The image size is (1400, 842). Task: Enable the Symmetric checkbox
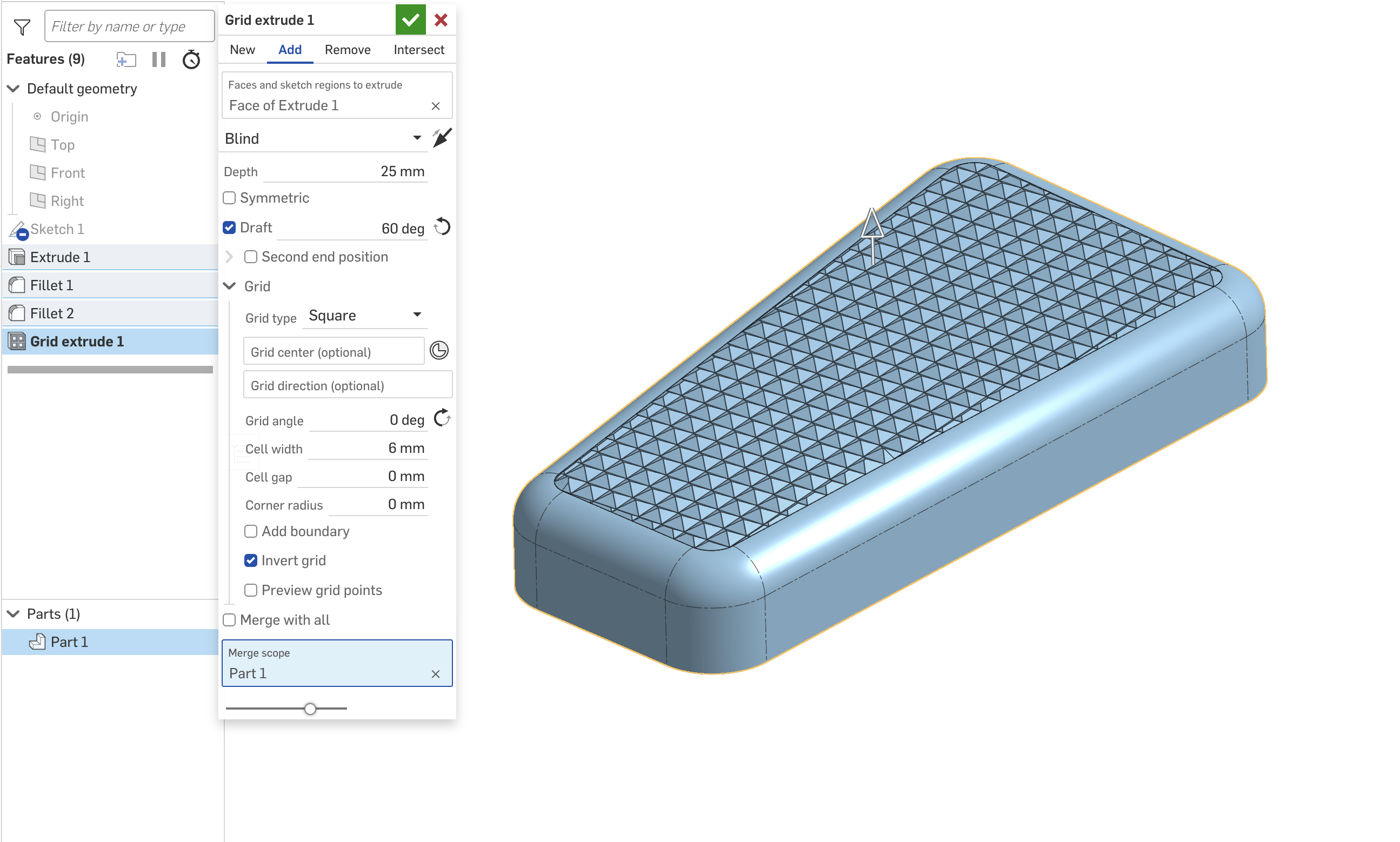tap(229, 198)
